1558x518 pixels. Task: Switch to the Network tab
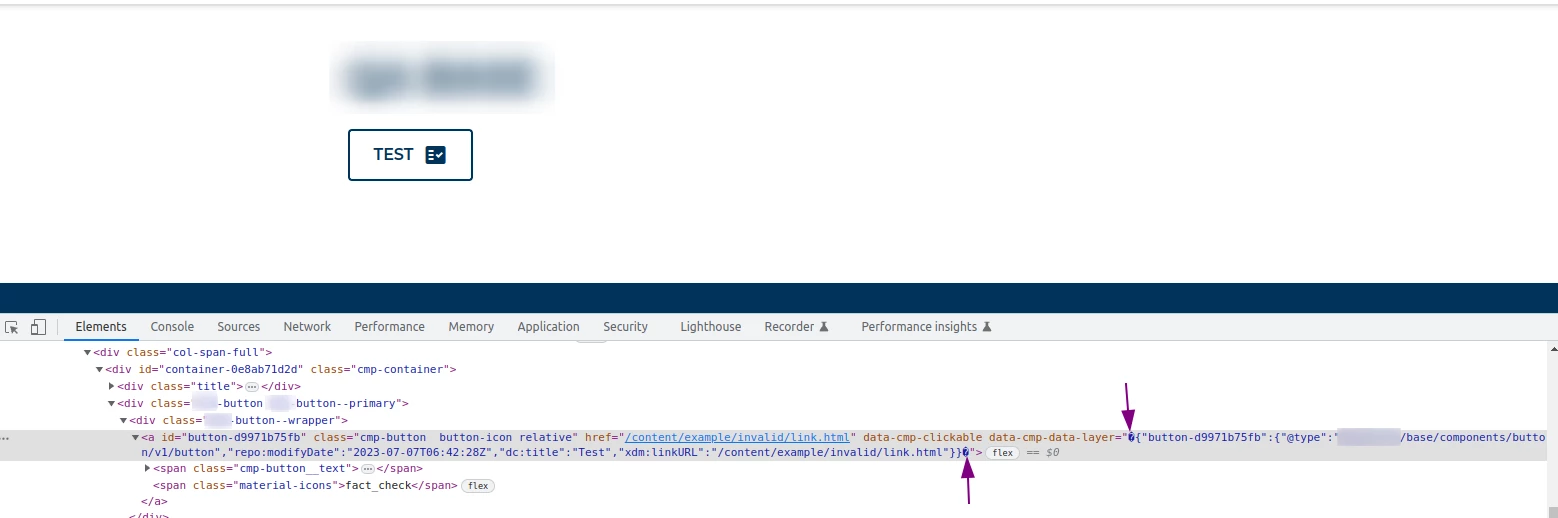307,327
